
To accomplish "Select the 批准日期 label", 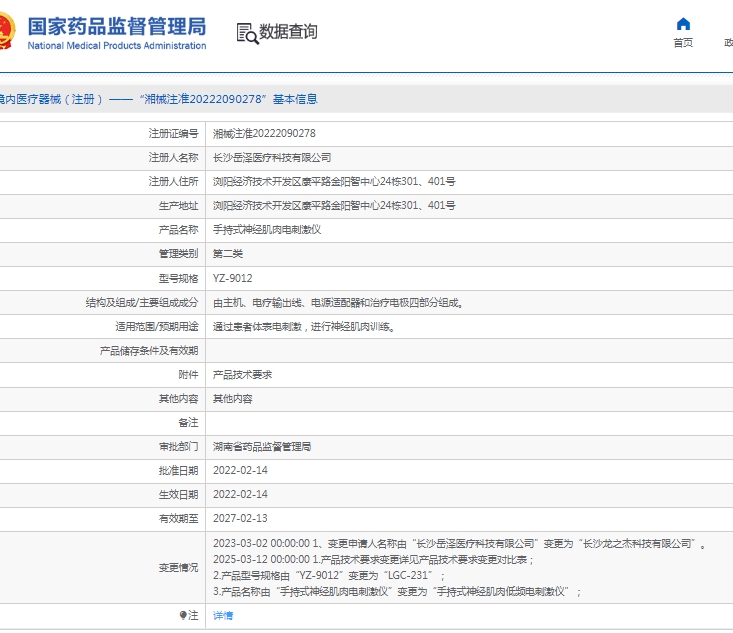I will pyautogui.click(x=179, y=471).
